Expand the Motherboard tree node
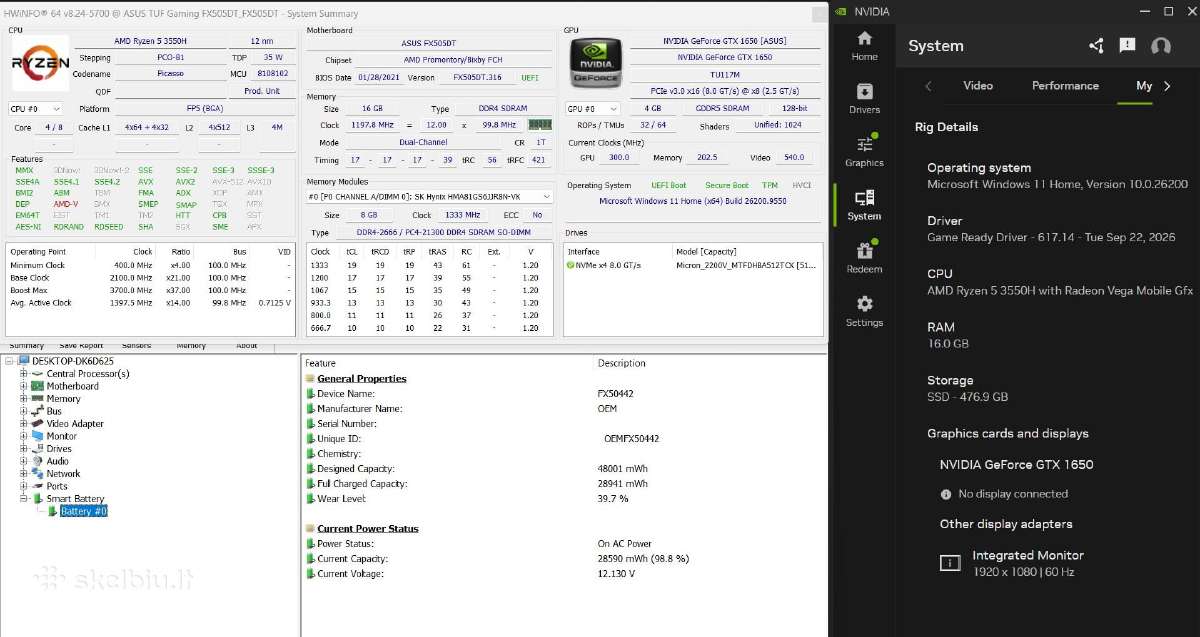 pyautogui.click(x=23, y=386)
